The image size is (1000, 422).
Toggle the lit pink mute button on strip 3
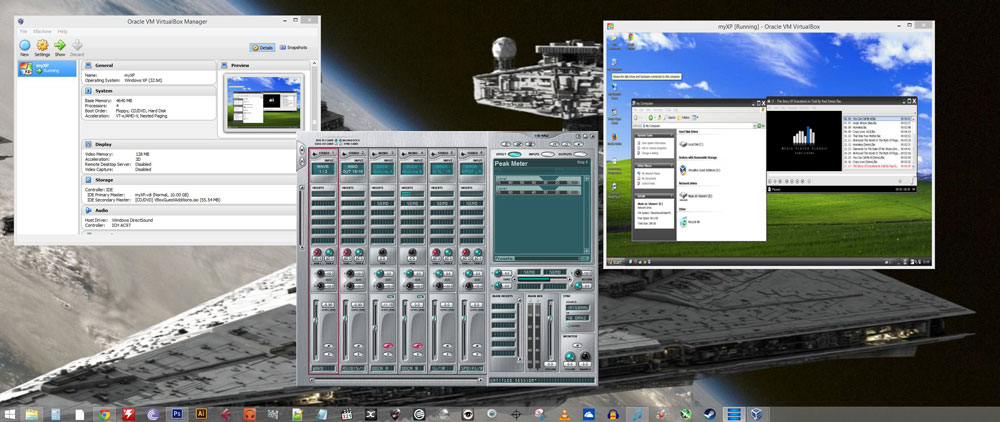coord(387,345)
